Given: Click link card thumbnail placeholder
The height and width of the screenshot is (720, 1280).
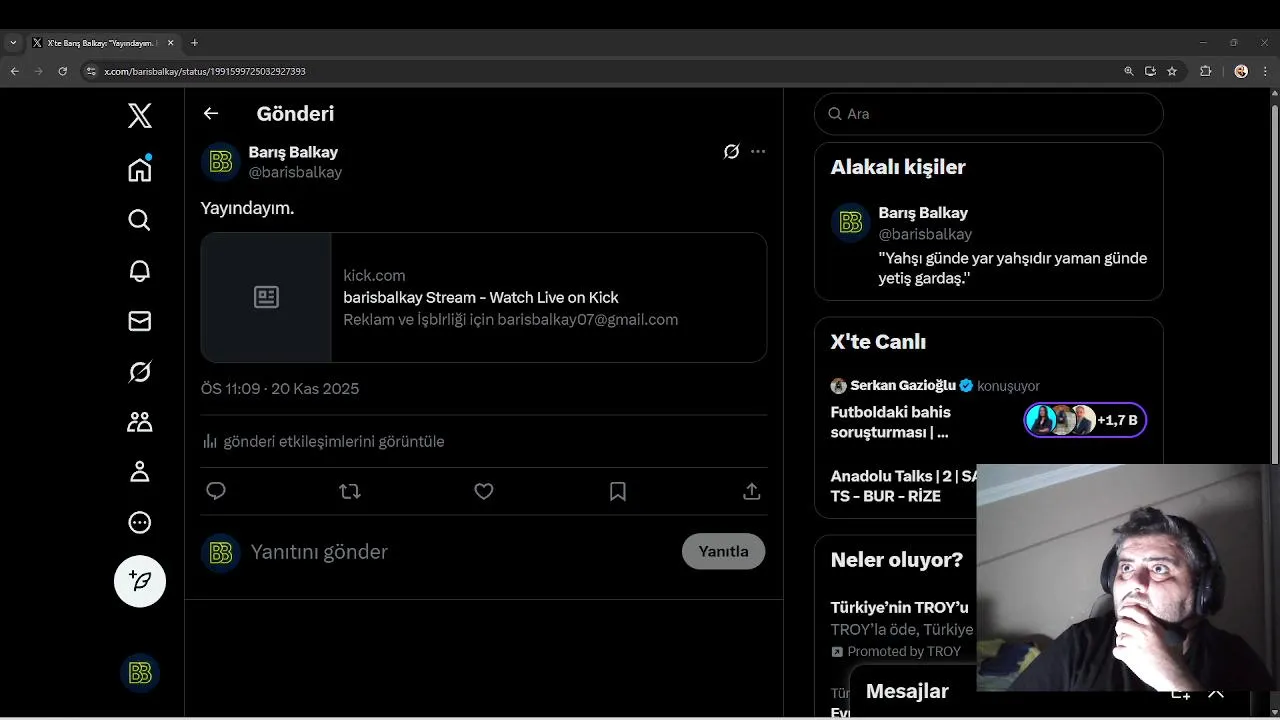Looking at the screenshot, I should [x=266, y=297].
